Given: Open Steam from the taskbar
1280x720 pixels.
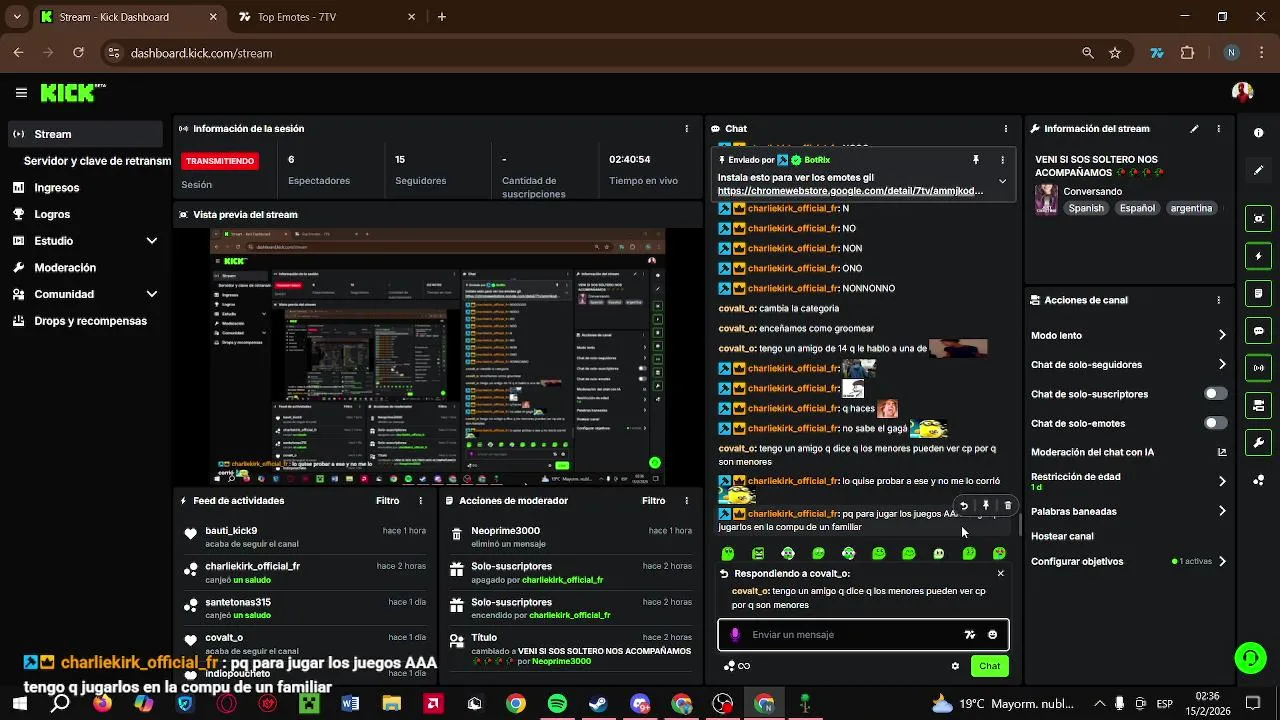Looking at the screenshot, I should point(598,704).
